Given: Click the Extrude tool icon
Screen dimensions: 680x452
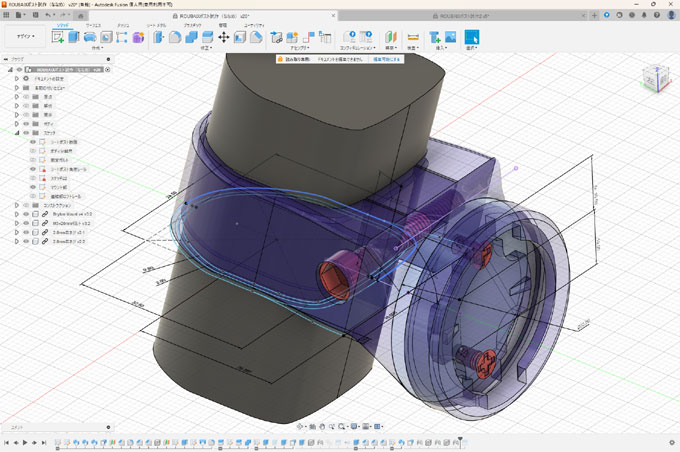Looking at the screenshot, I should [x=74, y=37].
